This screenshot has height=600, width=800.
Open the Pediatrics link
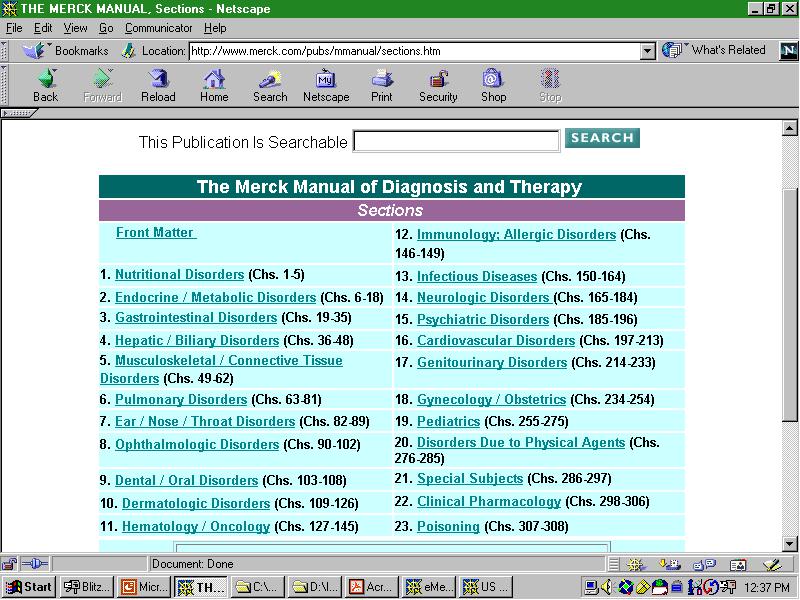coord(448,421)
